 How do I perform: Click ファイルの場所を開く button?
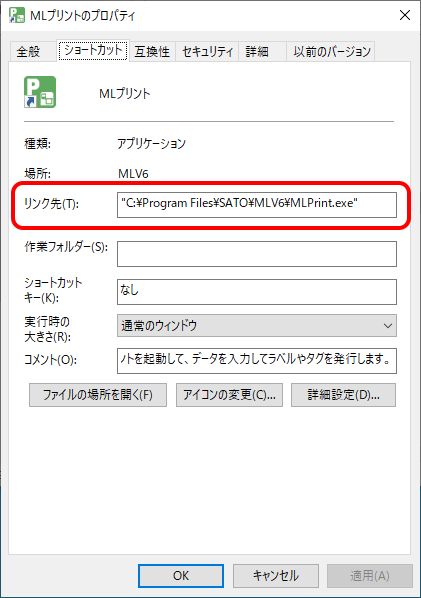coord(98,395)
